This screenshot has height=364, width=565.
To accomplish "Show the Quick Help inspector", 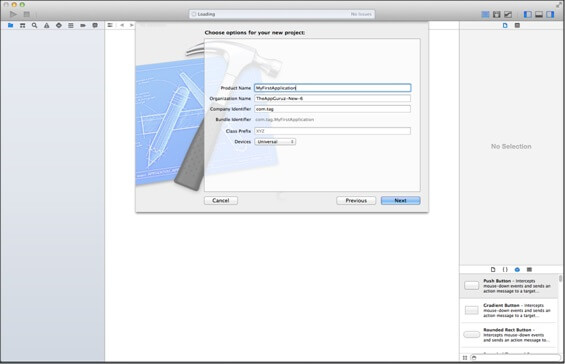I will click(x=517, y=25).
